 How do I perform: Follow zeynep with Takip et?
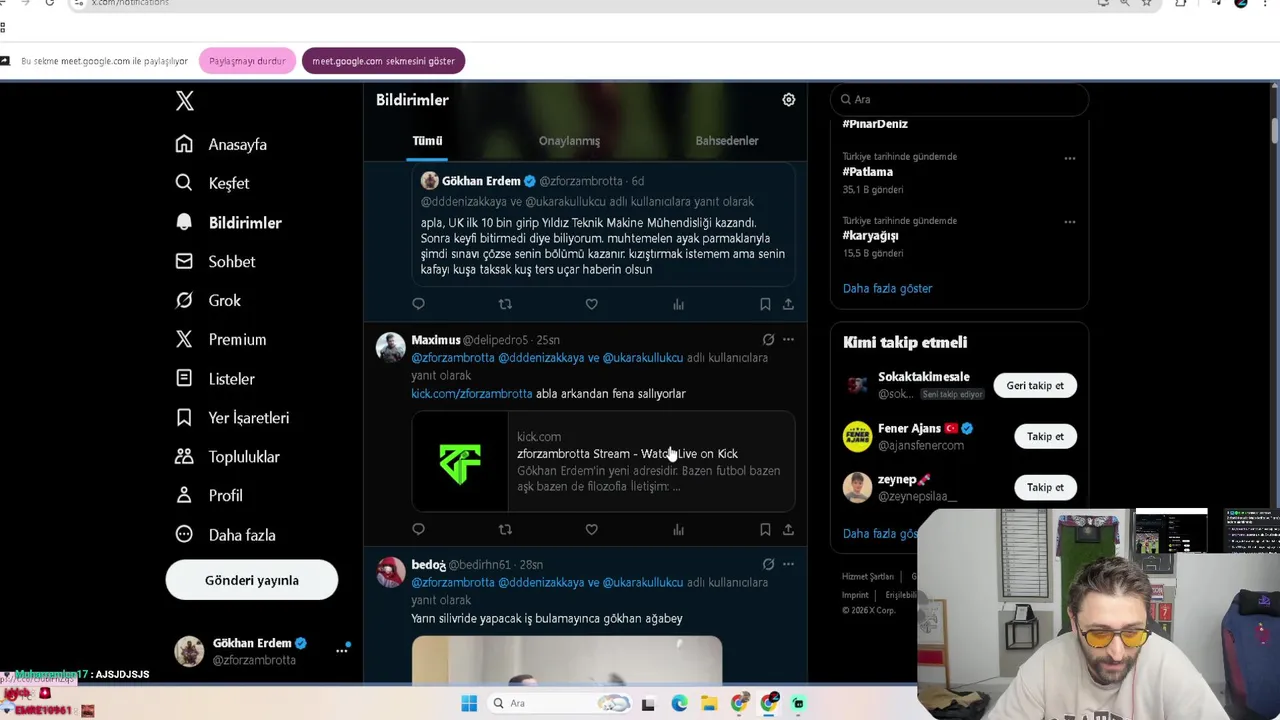pos(1045,487)
